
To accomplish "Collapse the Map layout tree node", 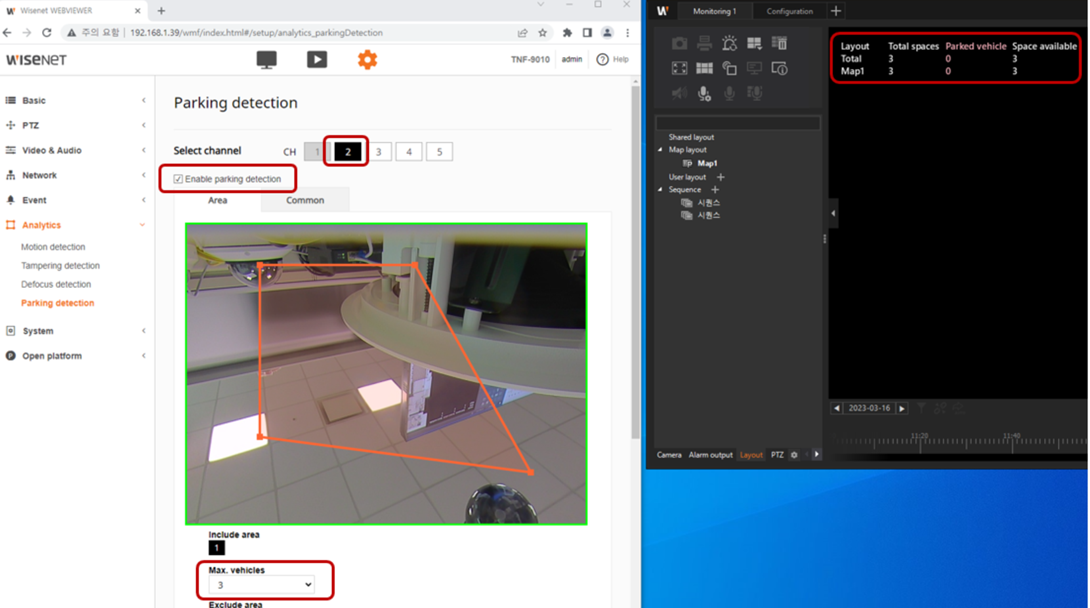I will (660, 150).
